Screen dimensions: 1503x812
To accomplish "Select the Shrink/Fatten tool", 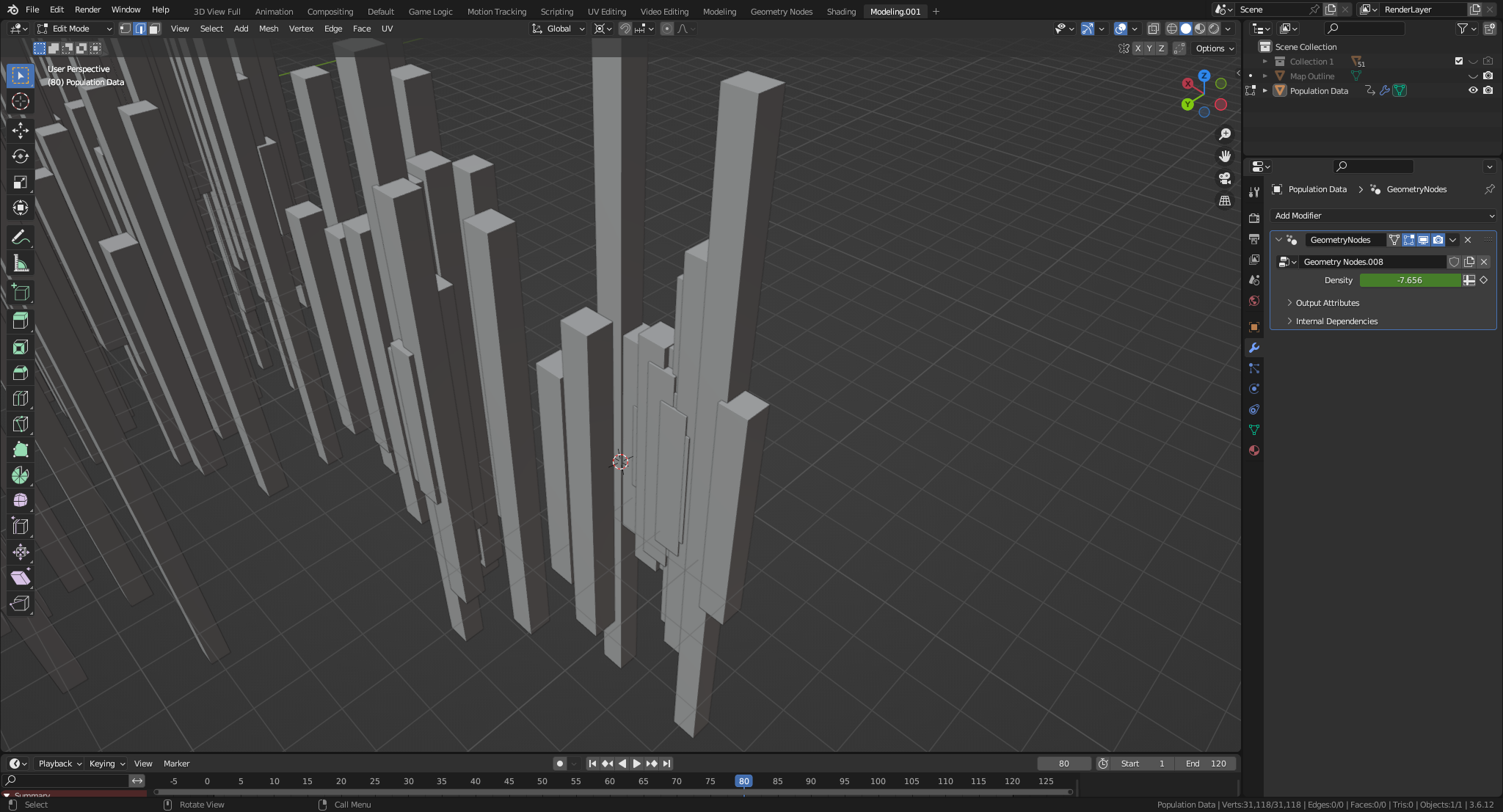I will point(21,552).
